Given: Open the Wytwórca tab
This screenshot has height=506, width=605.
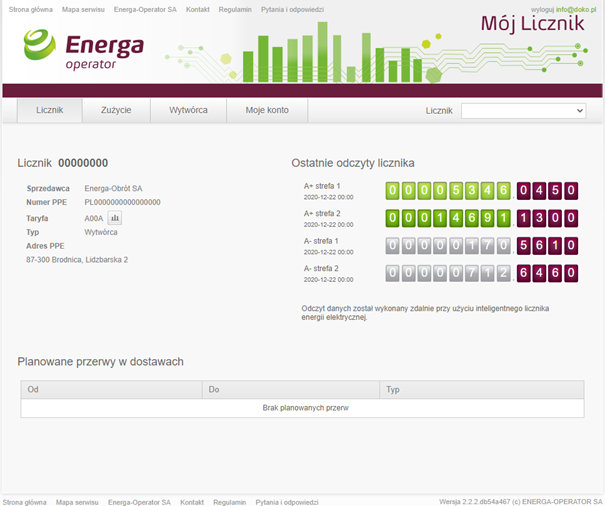Looking at the screenshot, I should 188,110.
